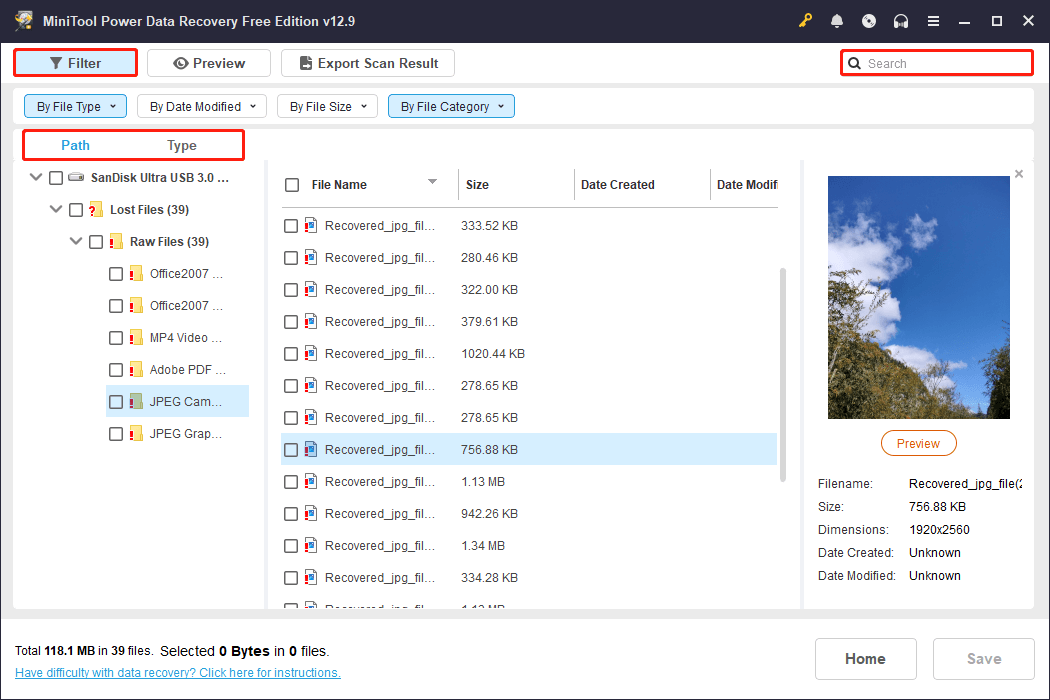Sort by the Size column header

[477, 185]
